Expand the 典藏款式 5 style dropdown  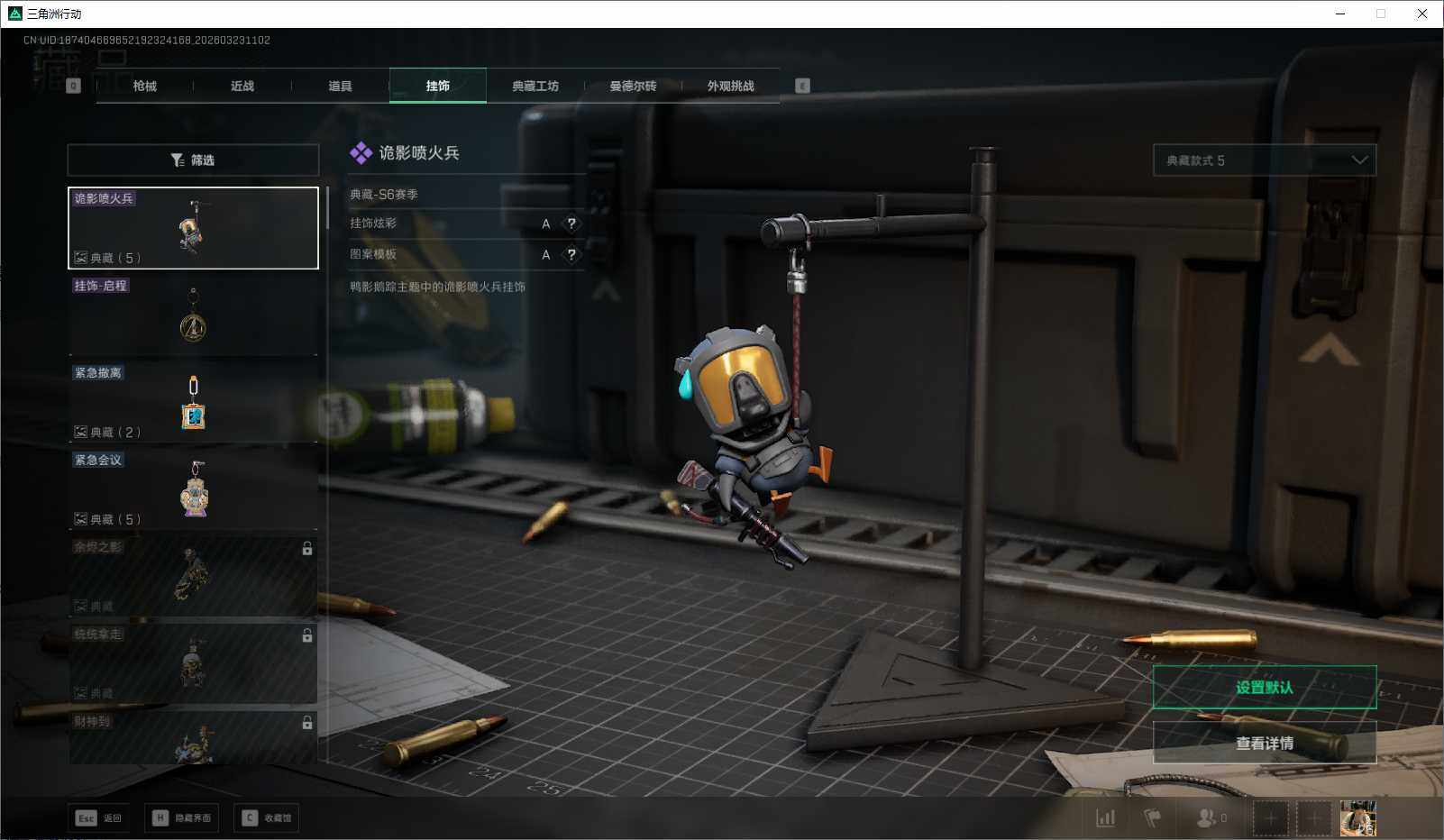point(1265,160)
